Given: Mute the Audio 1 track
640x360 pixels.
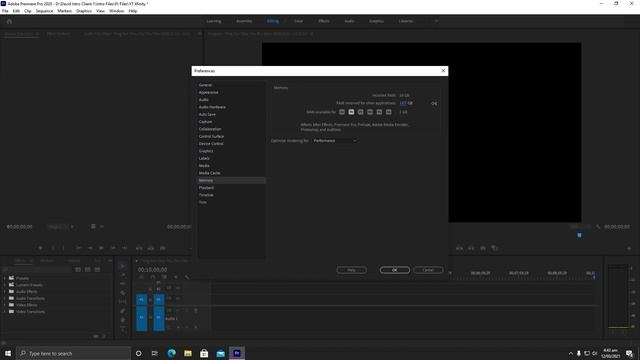Looking at the screenshot, I should tap(178, 310).
